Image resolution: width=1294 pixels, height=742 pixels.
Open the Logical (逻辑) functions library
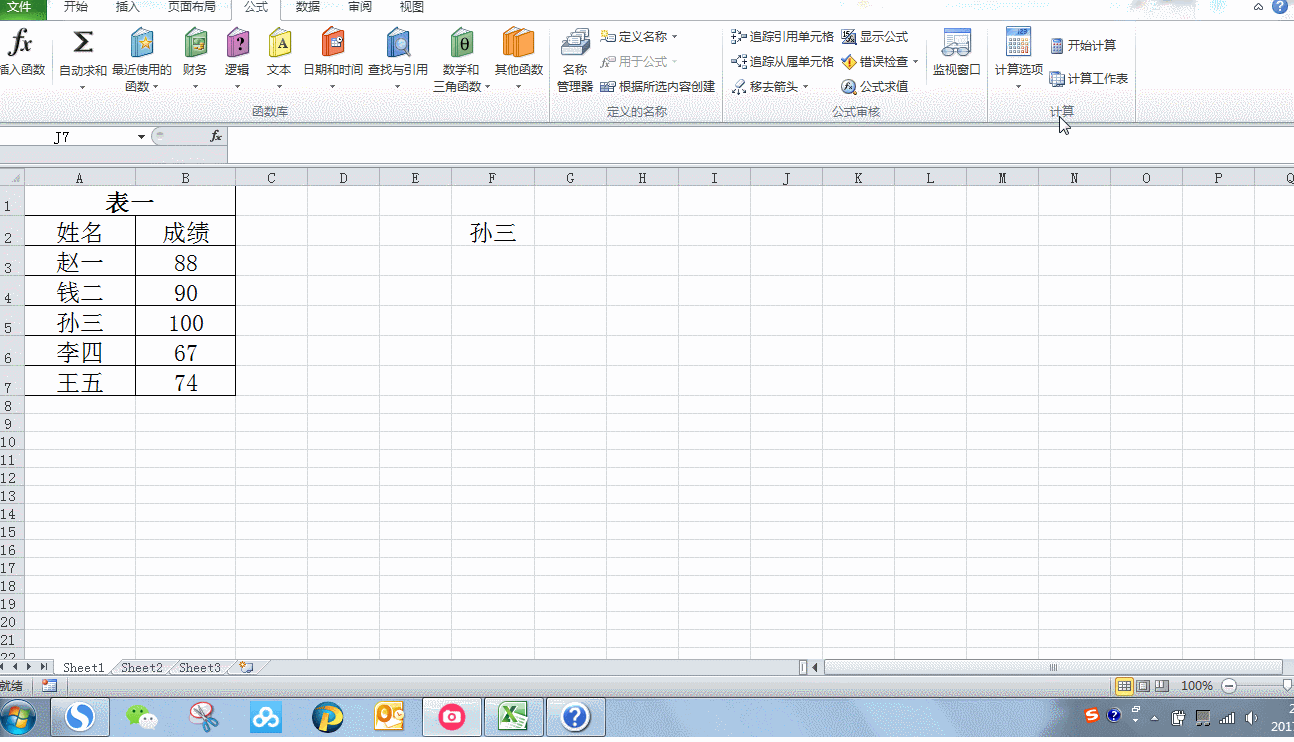[x=237, y=60]
